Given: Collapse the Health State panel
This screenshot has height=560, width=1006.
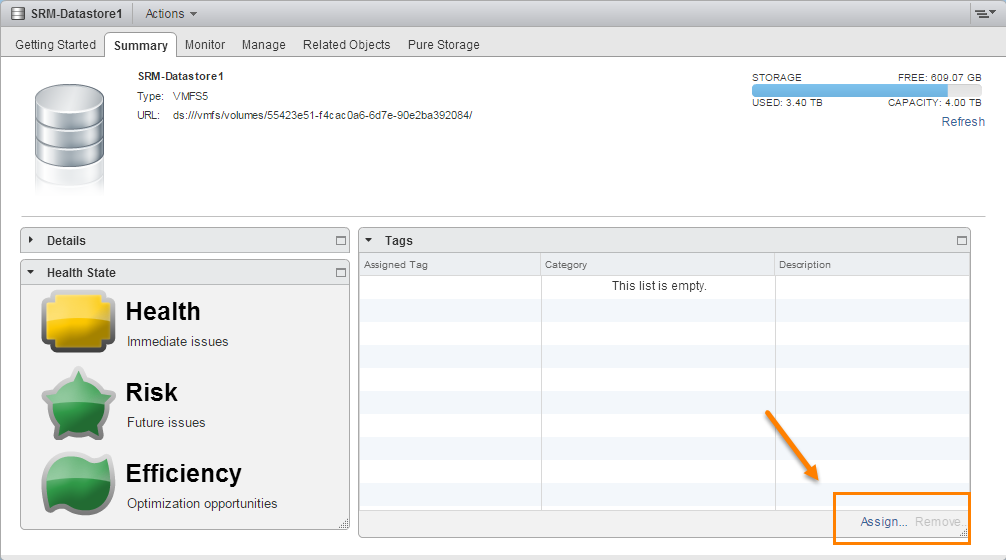Looking at the screenshot, I should [x=30, y=272].
